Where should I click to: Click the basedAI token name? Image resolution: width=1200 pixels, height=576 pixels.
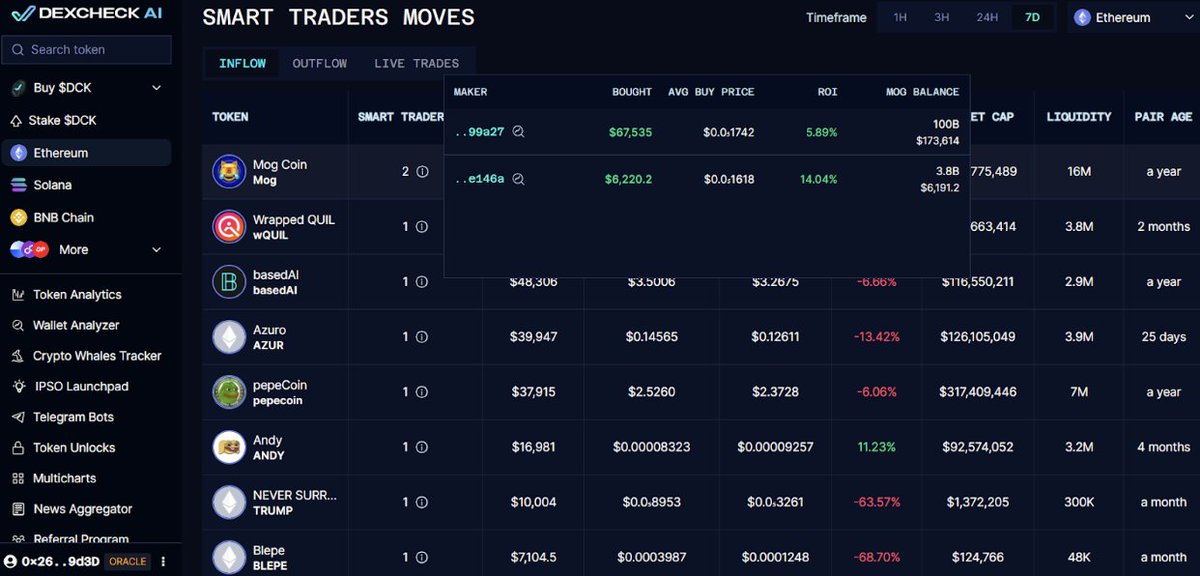276,275
